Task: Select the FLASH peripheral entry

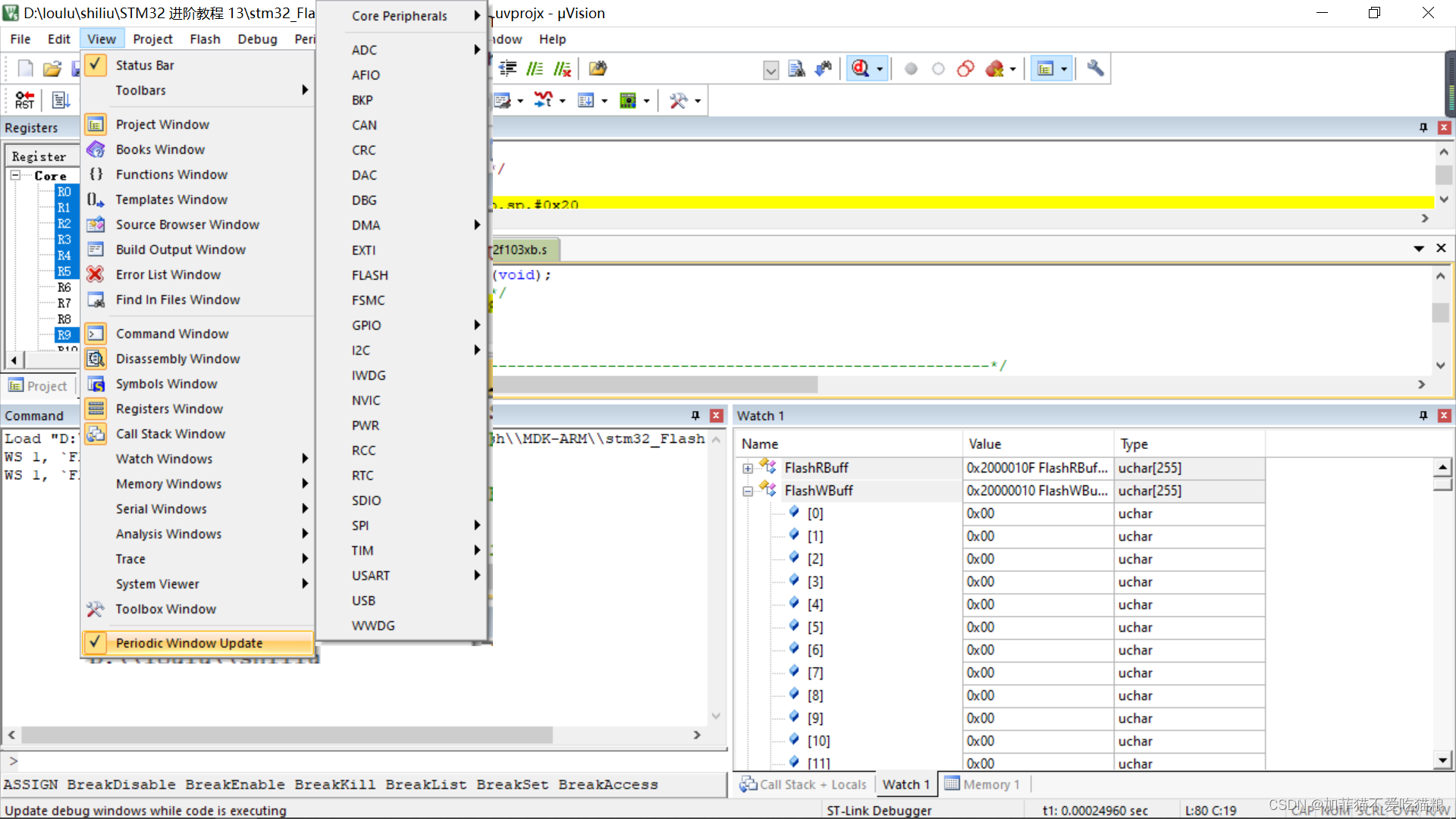Action: (x=402, y=275)
